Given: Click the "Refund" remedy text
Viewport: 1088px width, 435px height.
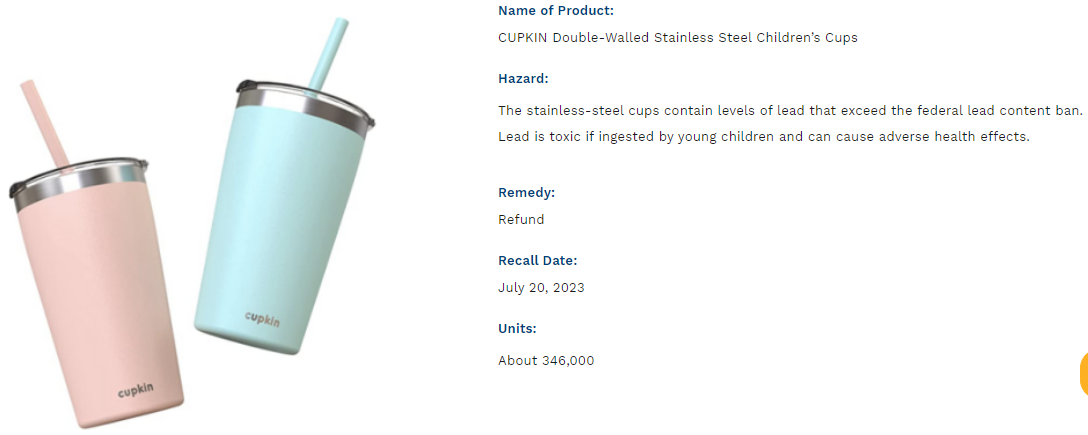Looking at the screenshot, I should [x=521, y=220].
